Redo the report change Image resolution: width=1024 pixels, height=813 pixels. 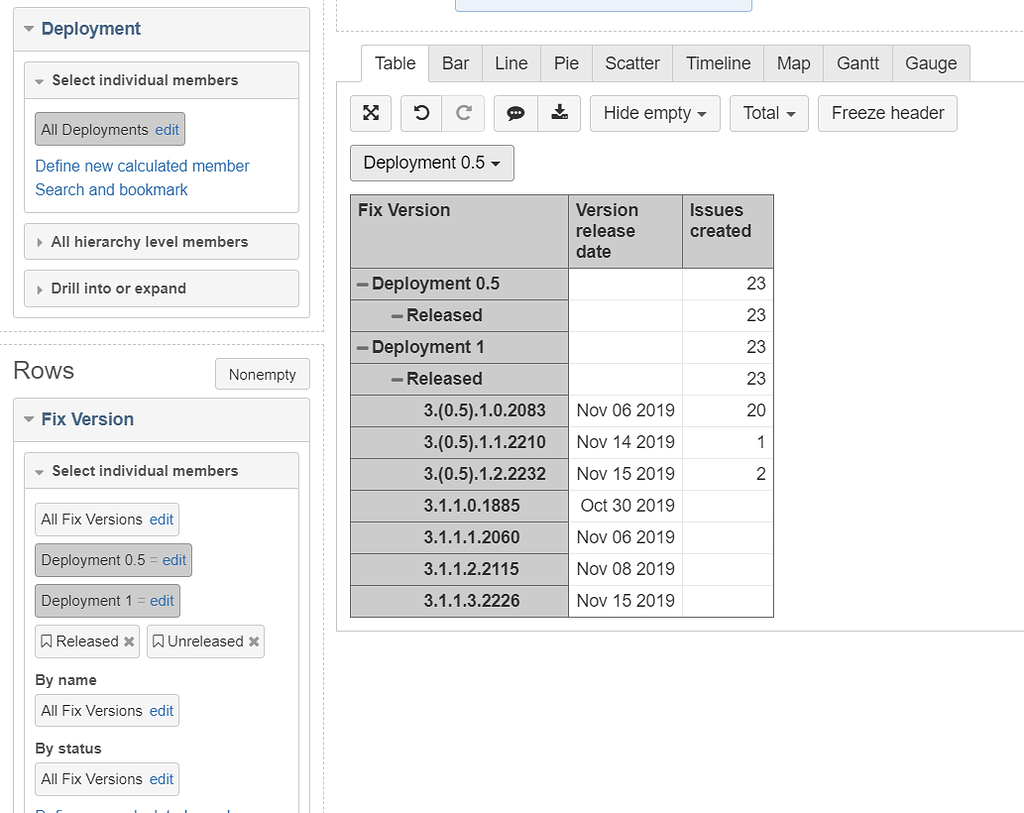(x=463, y=113)
